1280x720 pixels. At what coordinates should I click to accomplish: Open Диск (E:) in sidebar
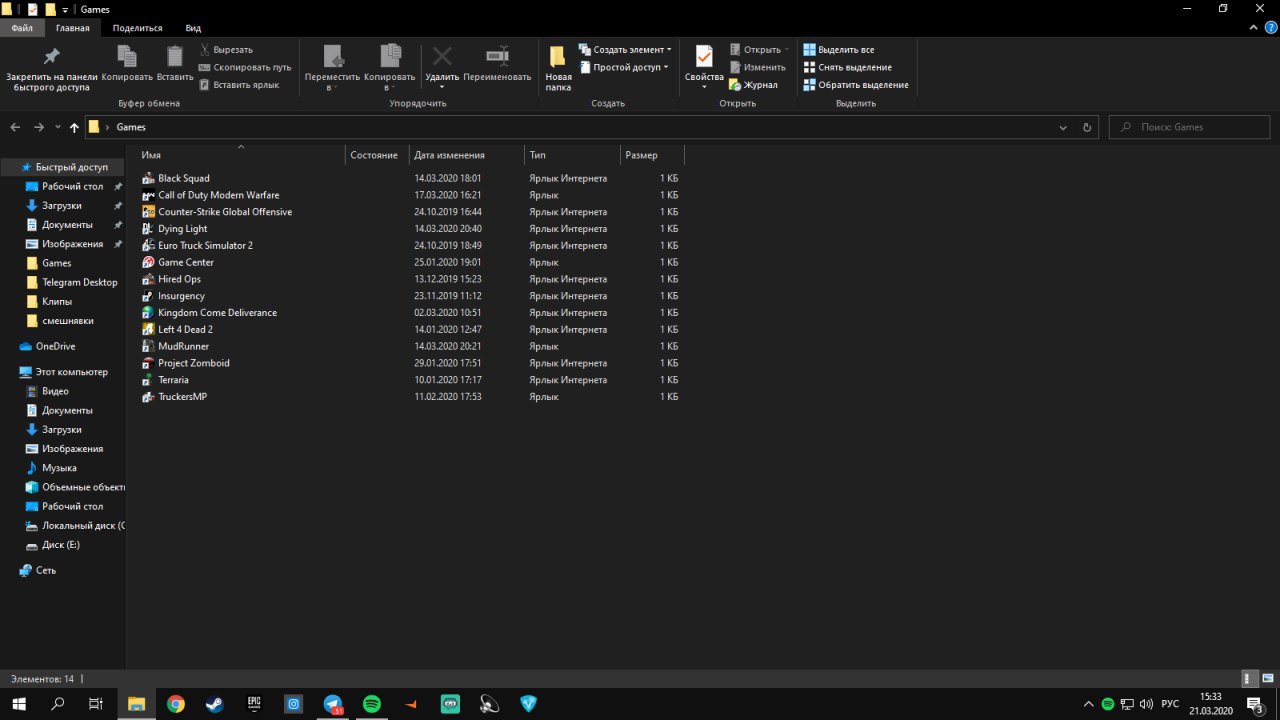pos(61,545)
